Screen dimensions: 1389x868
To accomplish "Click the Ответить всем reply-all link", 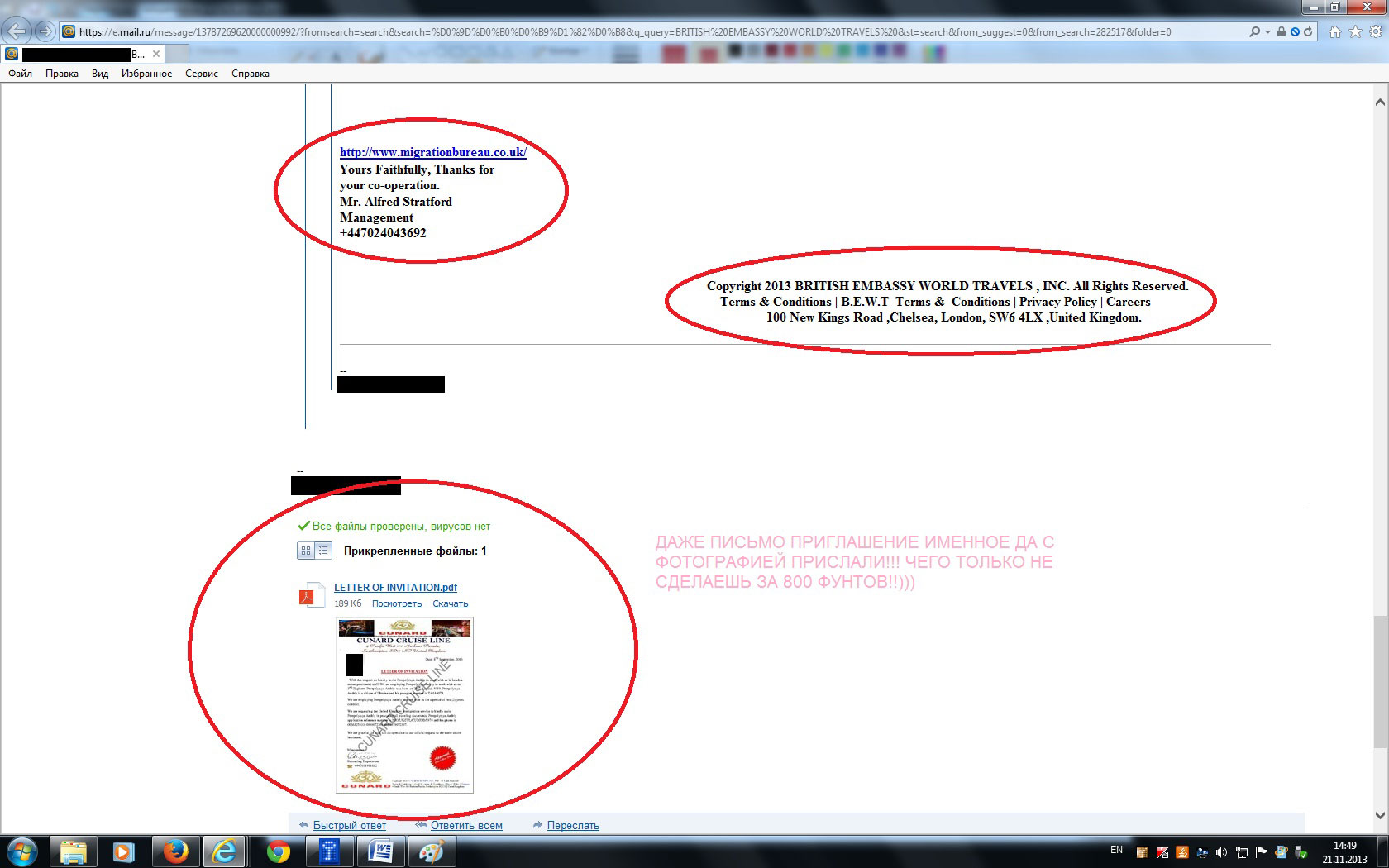I will point(465,825).
